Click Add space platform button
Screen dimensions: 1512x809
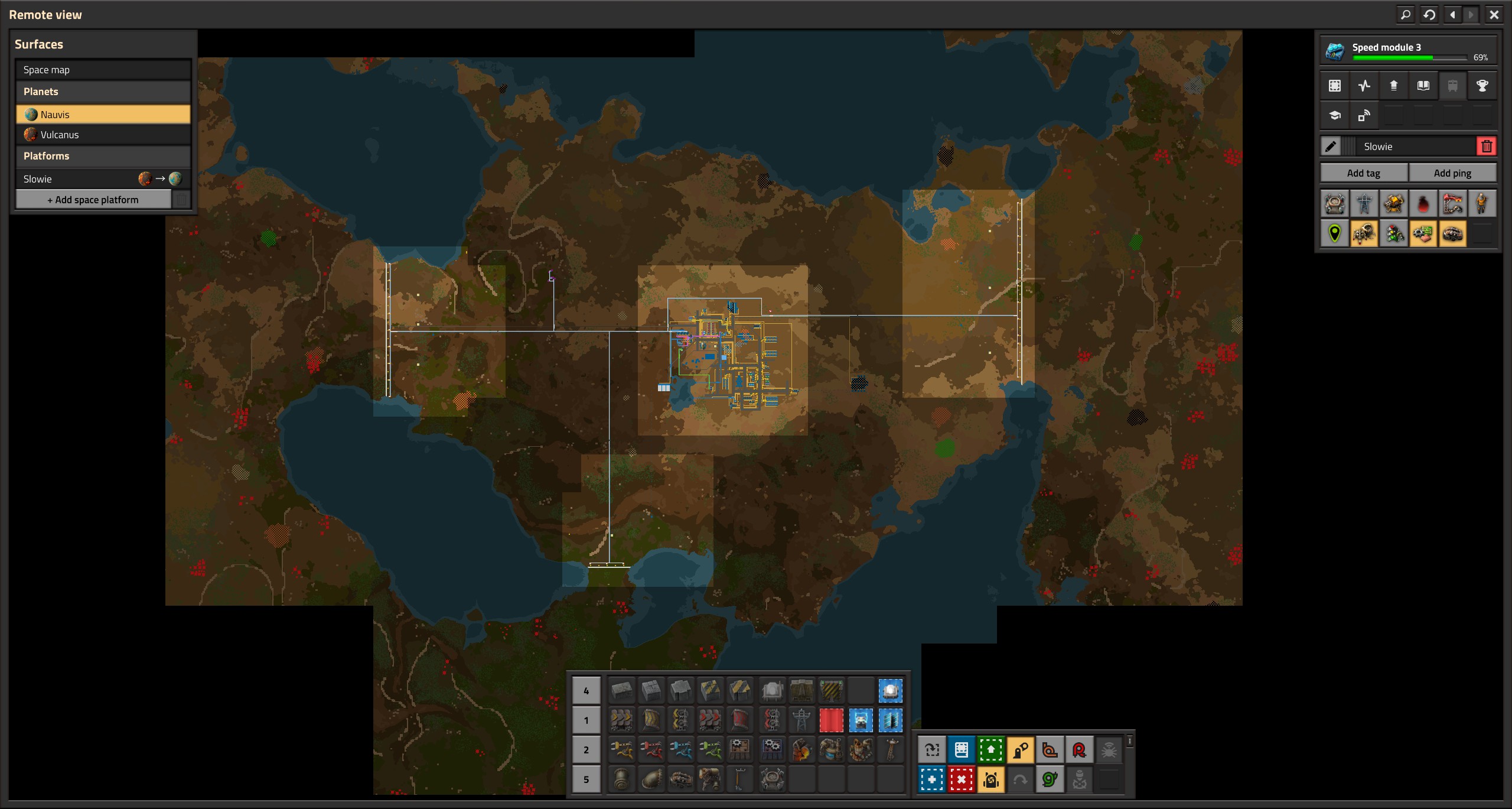[x=93, y=200]
